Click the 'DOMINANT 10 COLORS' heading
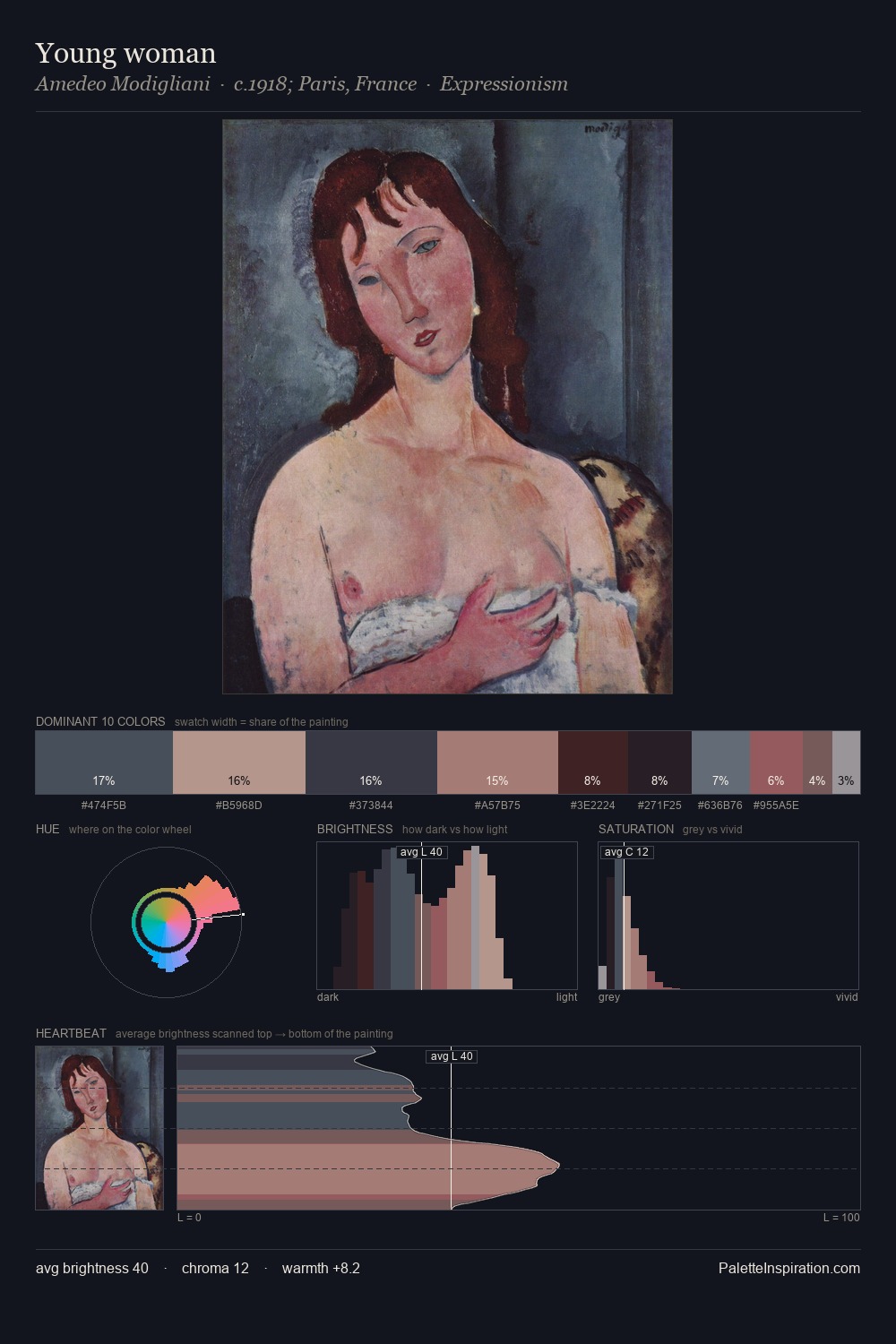Image resolution: width=896 pixels, height=1344 pixels. pos(100,721)
